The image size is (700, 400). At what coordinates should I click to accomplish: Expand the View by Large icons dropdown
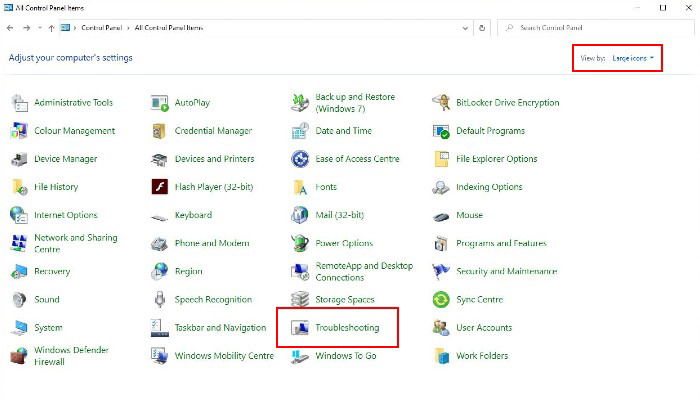pyautogui.click(x=633, y=58)
